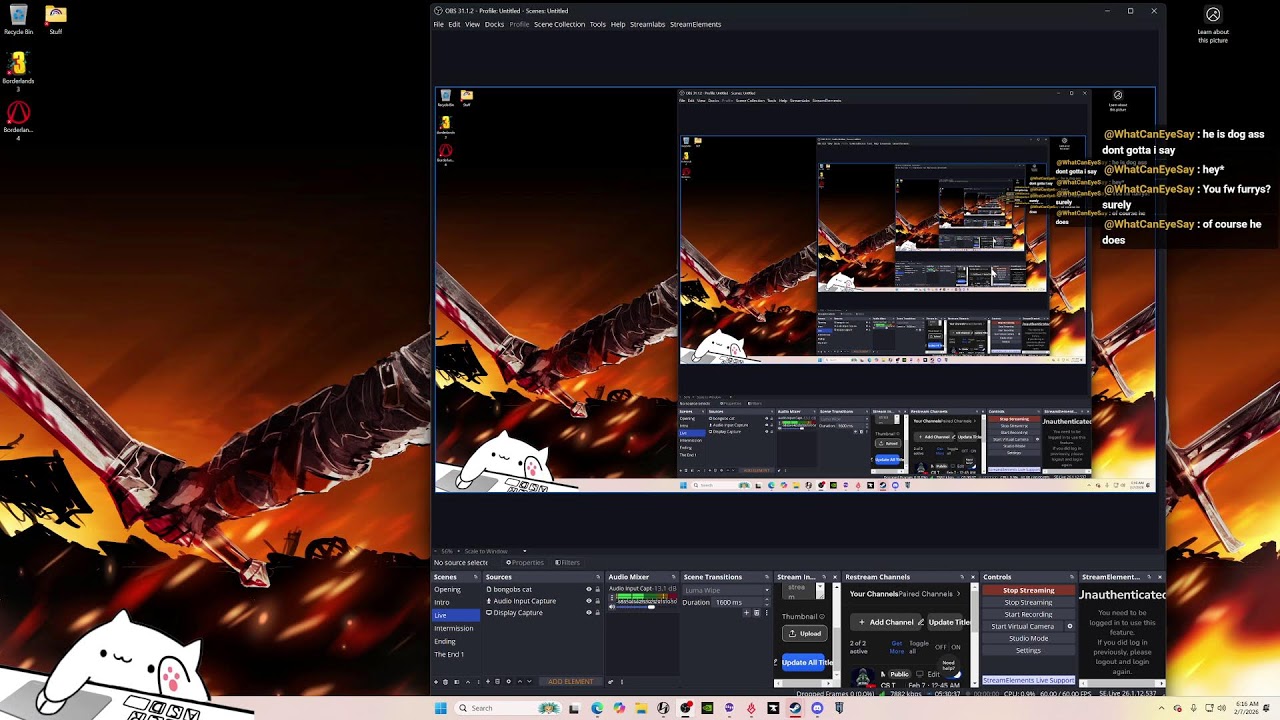Add a new scene with the Scenes plus icon
Screen dimensions: 1280x720
click(x=436, y=681)
